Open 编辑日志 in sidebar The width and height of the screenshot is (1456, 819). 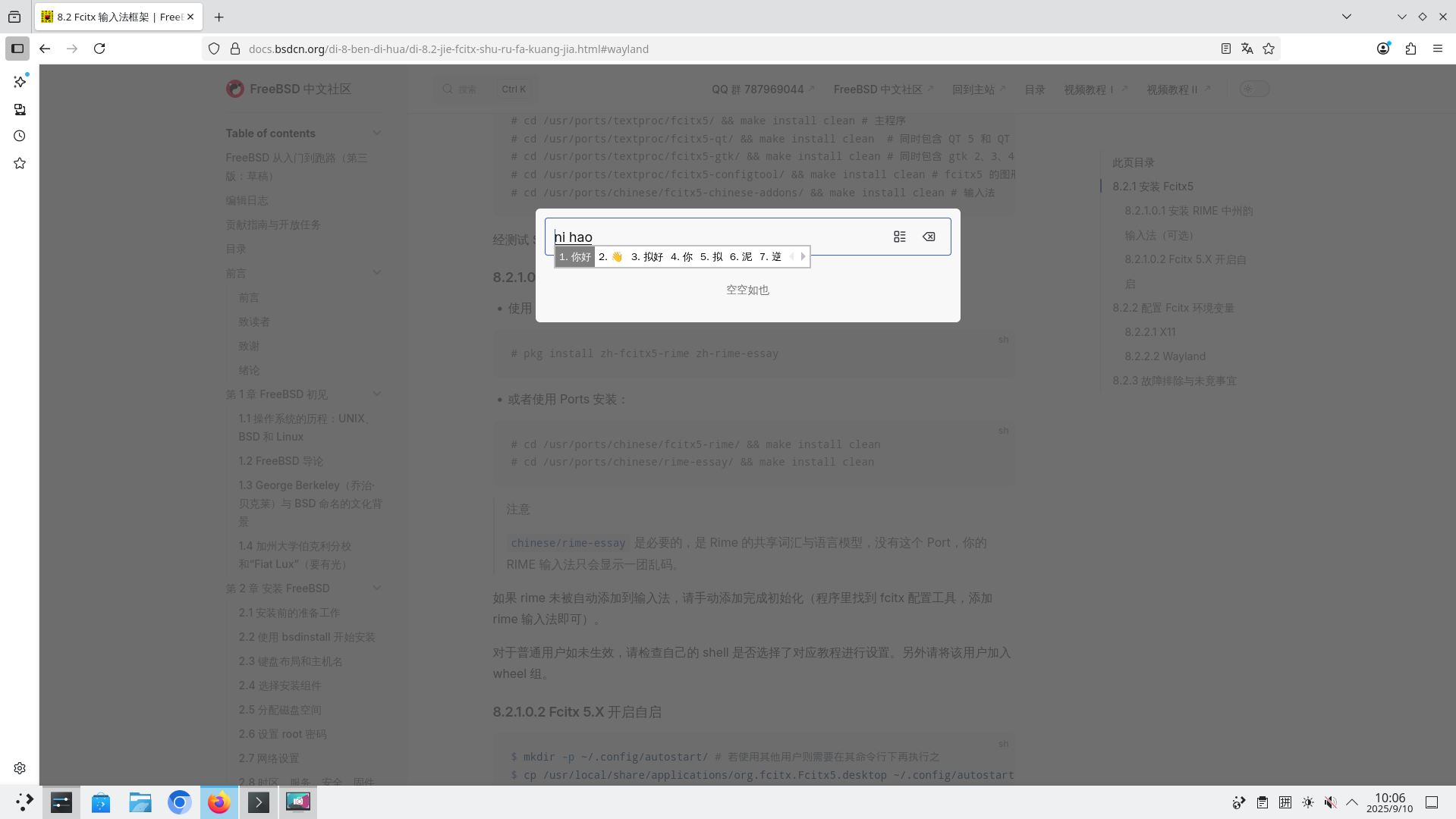click(247, 200)
